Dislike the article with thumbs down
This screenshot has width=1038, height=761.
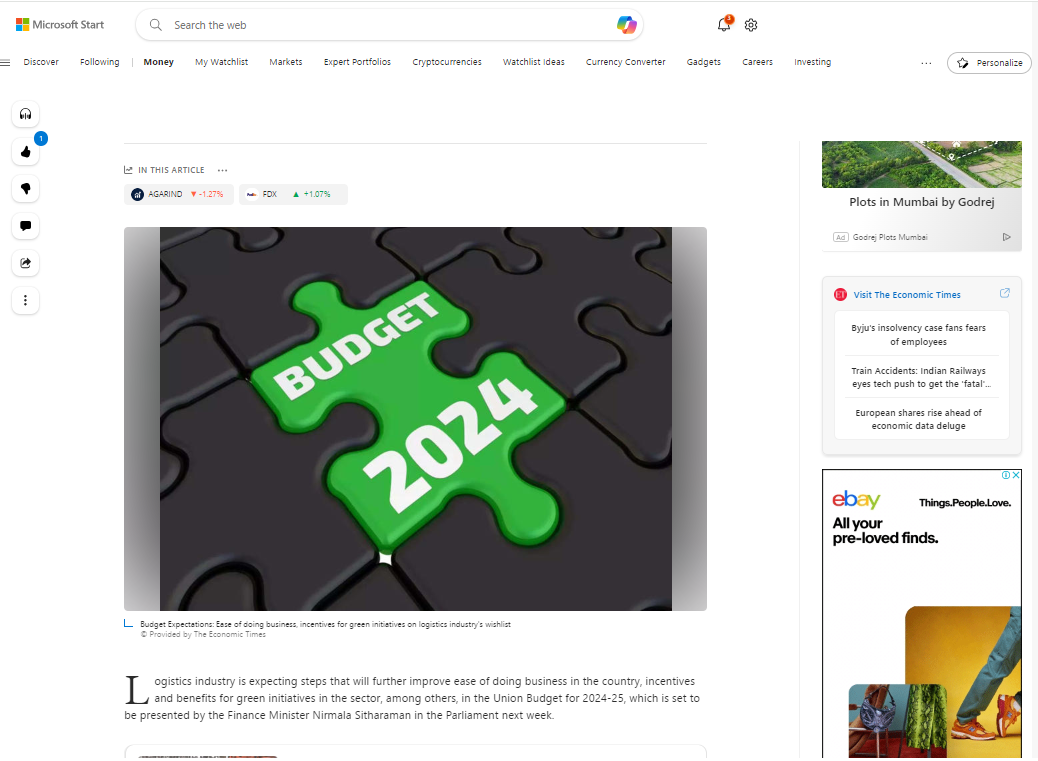click(25, 189)
